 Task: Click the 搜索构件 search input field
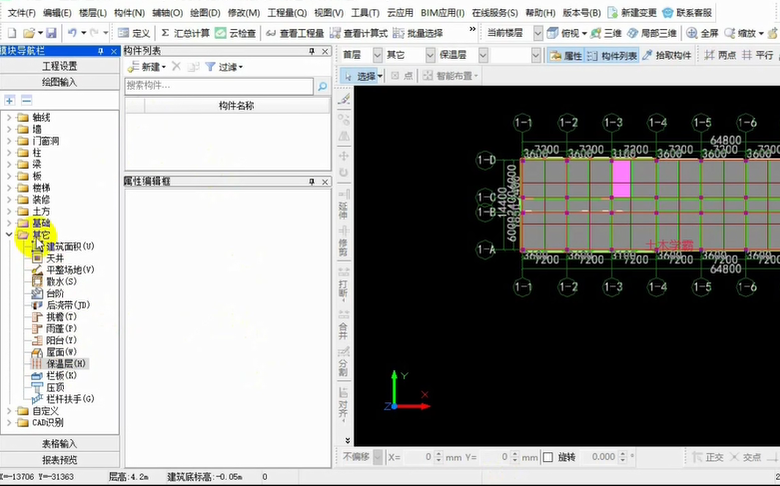click(x=219, y=86)
